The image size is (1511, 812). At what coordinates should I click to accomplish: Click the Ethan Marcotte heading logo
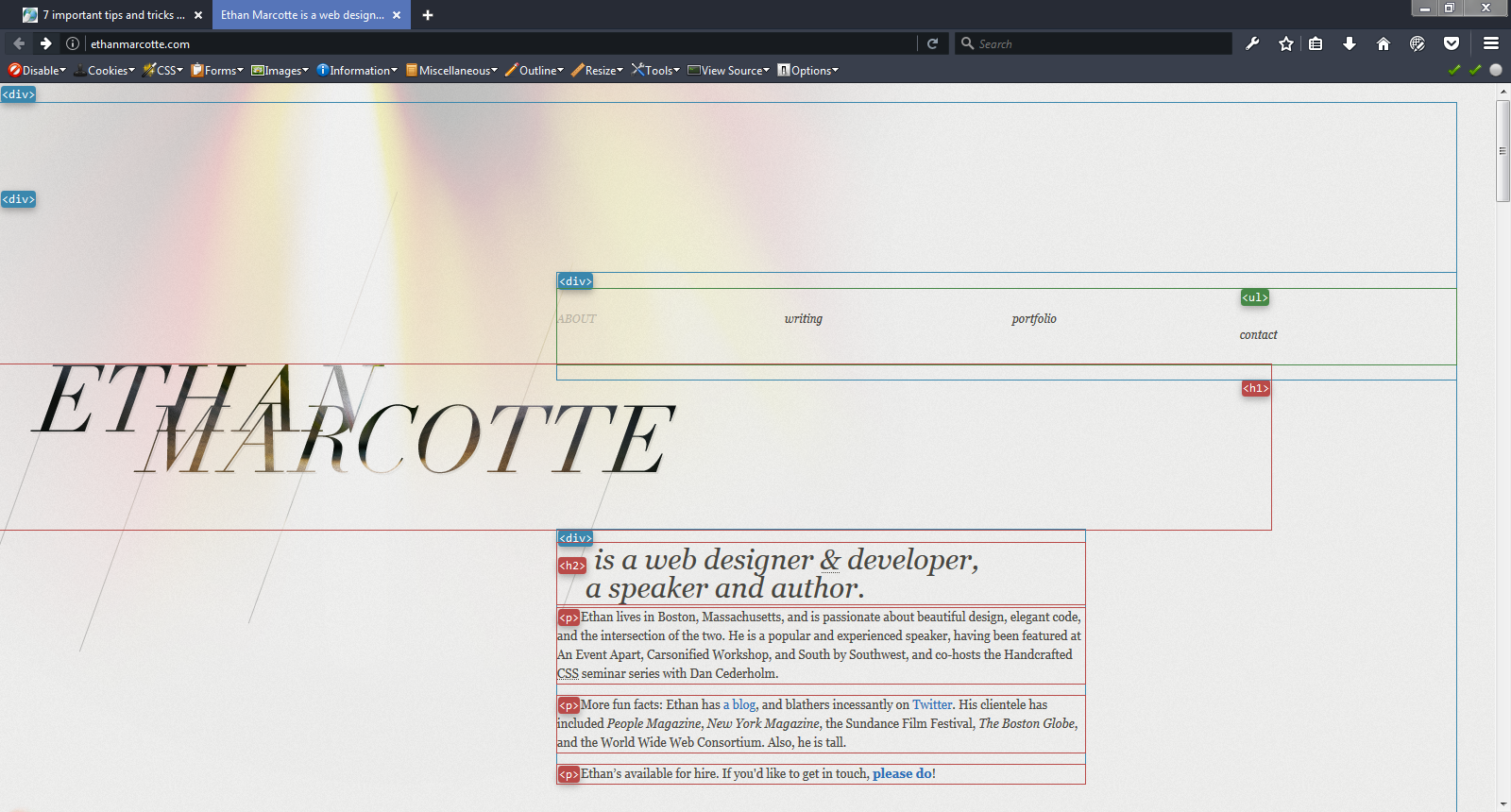354,420
